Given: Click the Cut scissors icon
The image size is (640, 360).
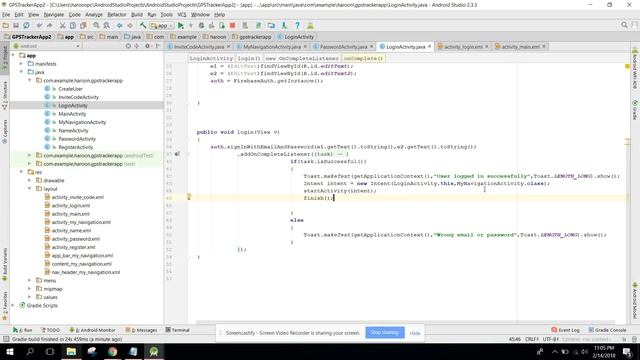Looking at the screenshot, I should point(62,25).
